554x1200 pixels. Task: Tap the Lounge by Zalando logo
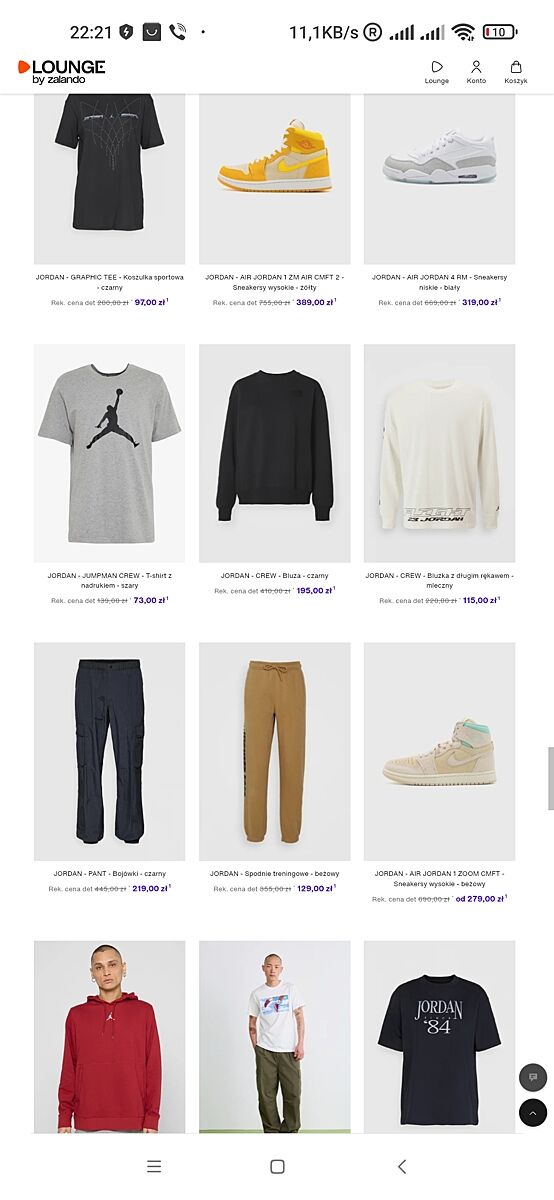tap(61, 71)
